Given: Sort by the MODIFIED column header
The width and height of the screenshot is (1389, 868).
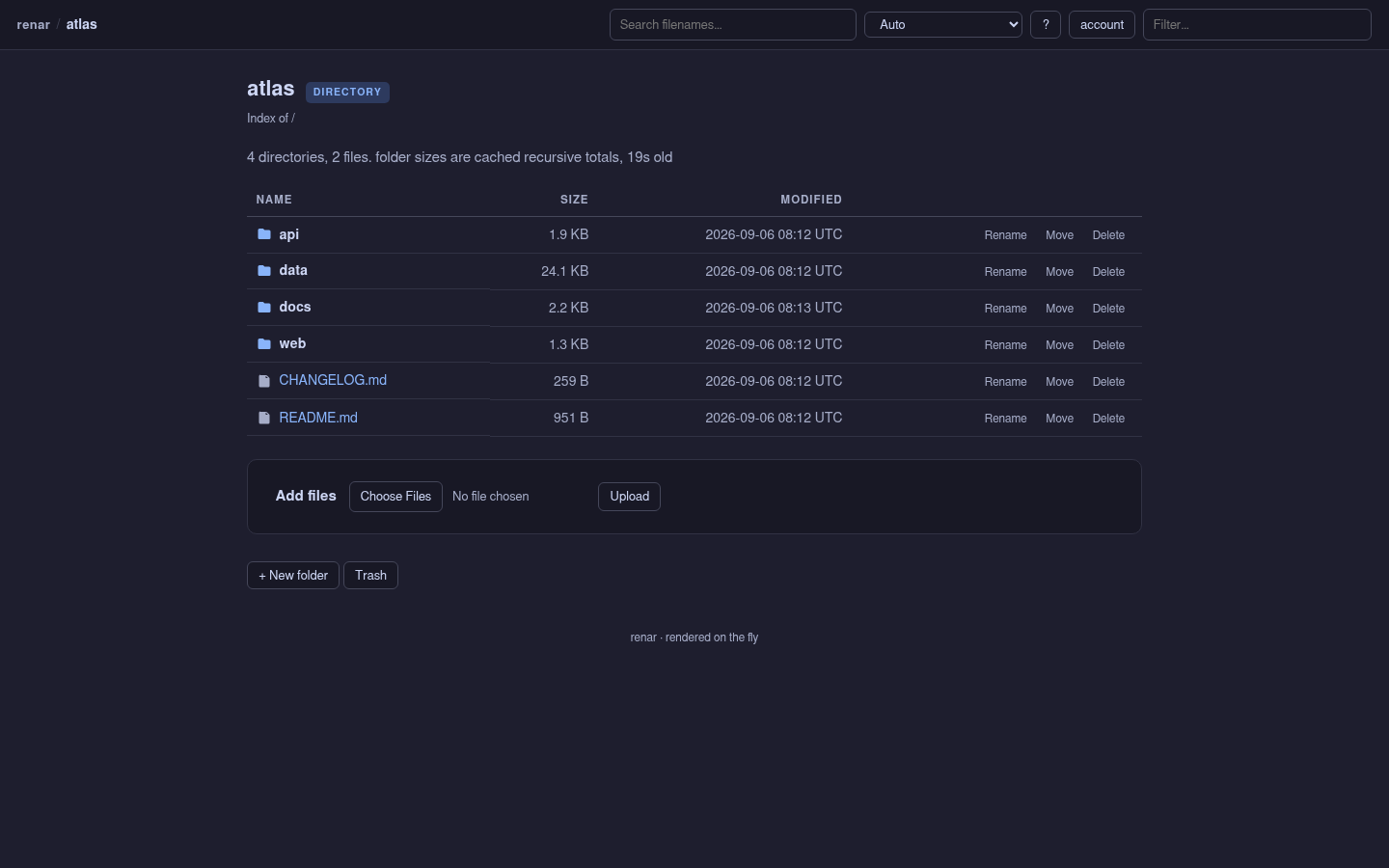Looking at the screenshot, I should [811, 200].
